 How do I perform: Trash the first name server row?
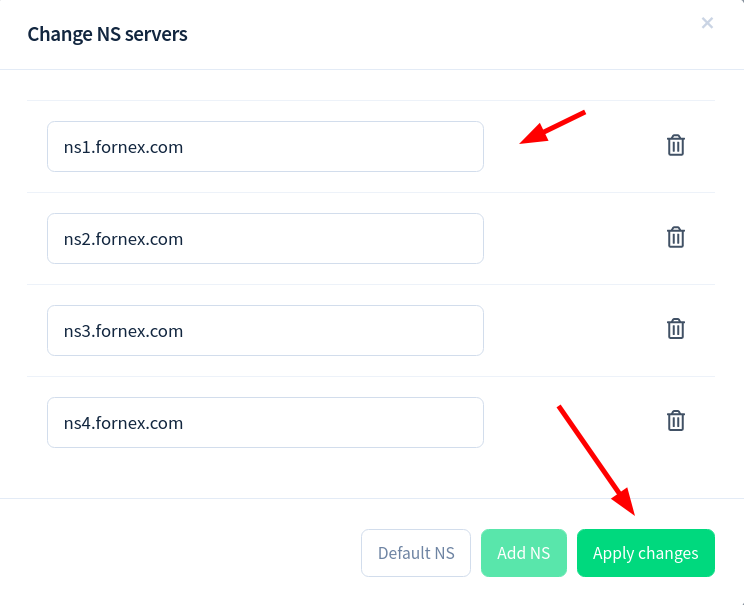[676, 146]
